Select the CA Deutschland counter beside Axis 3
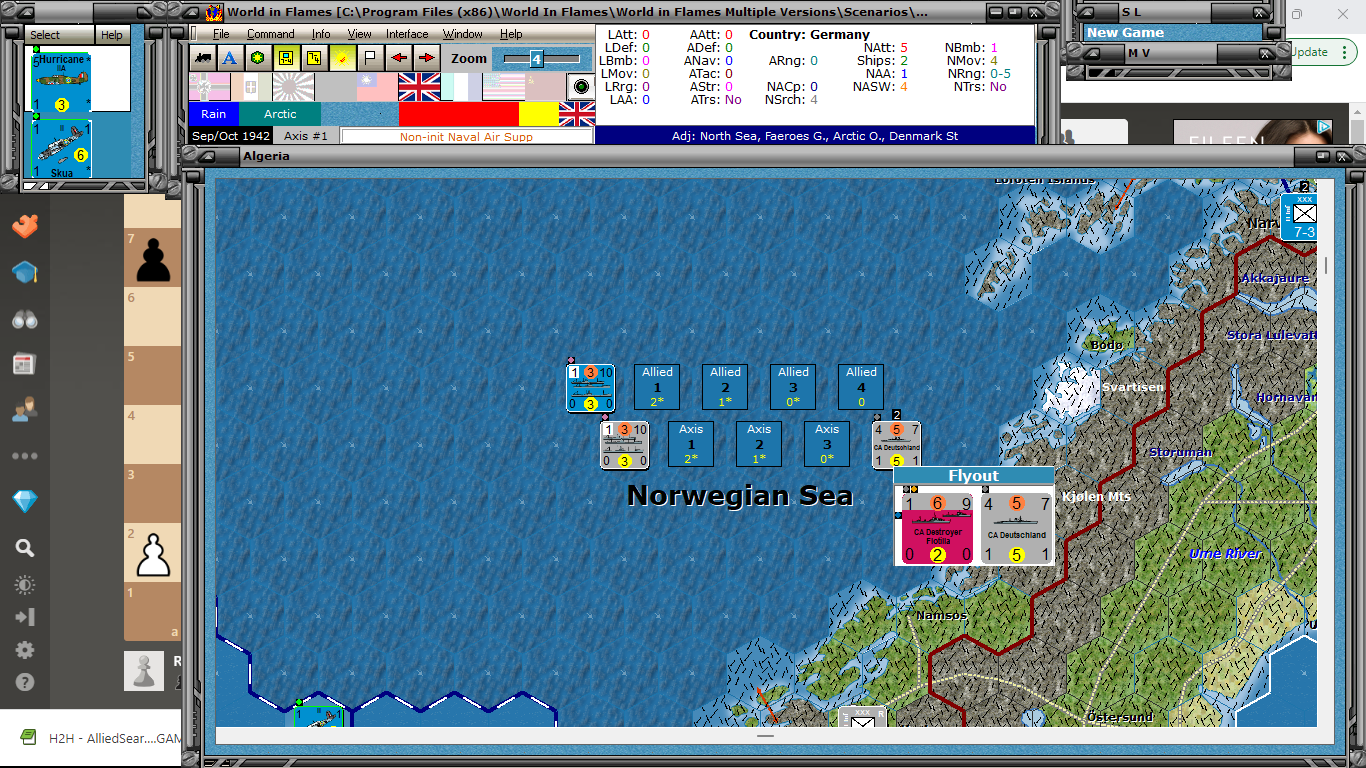Viewport: 1366px width, 768px height. (x=896, y=445)
